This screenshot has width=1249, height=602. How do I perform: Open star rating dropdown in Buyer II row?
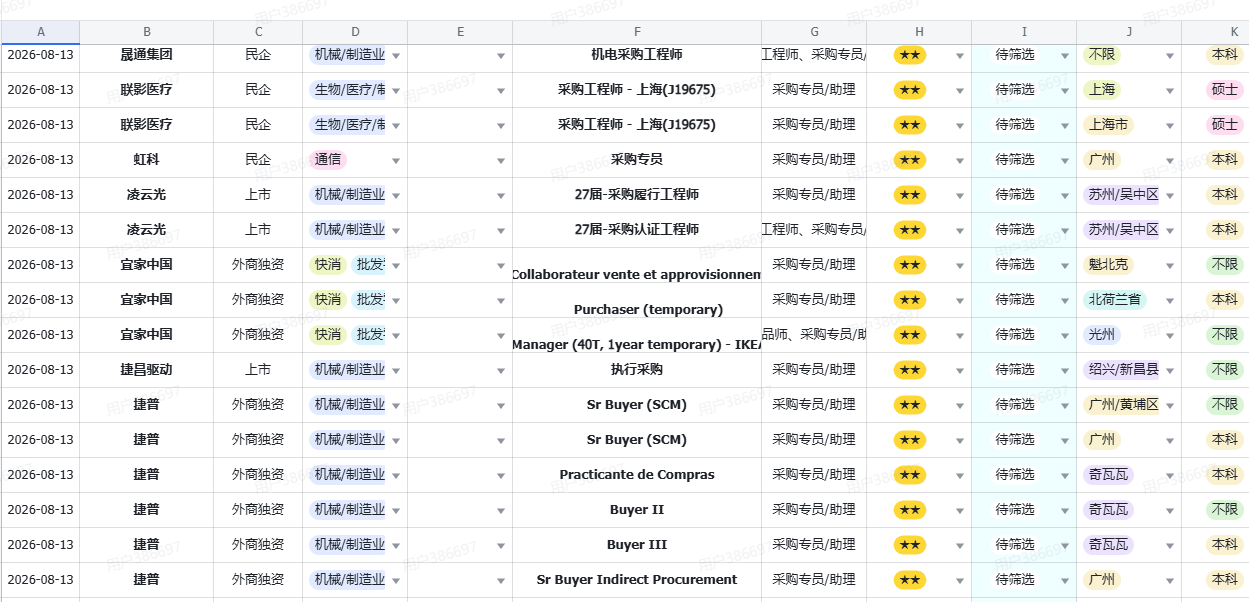tap(960, 511)
